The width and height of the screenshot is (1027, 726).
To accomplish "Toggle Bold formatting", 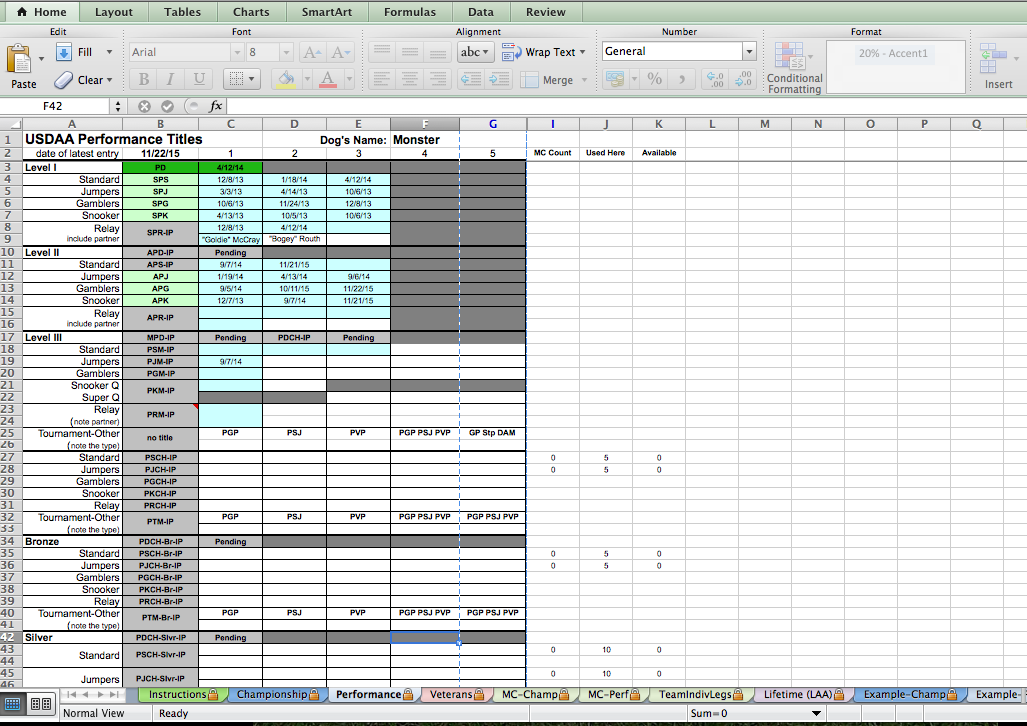I will click(144, 80).
